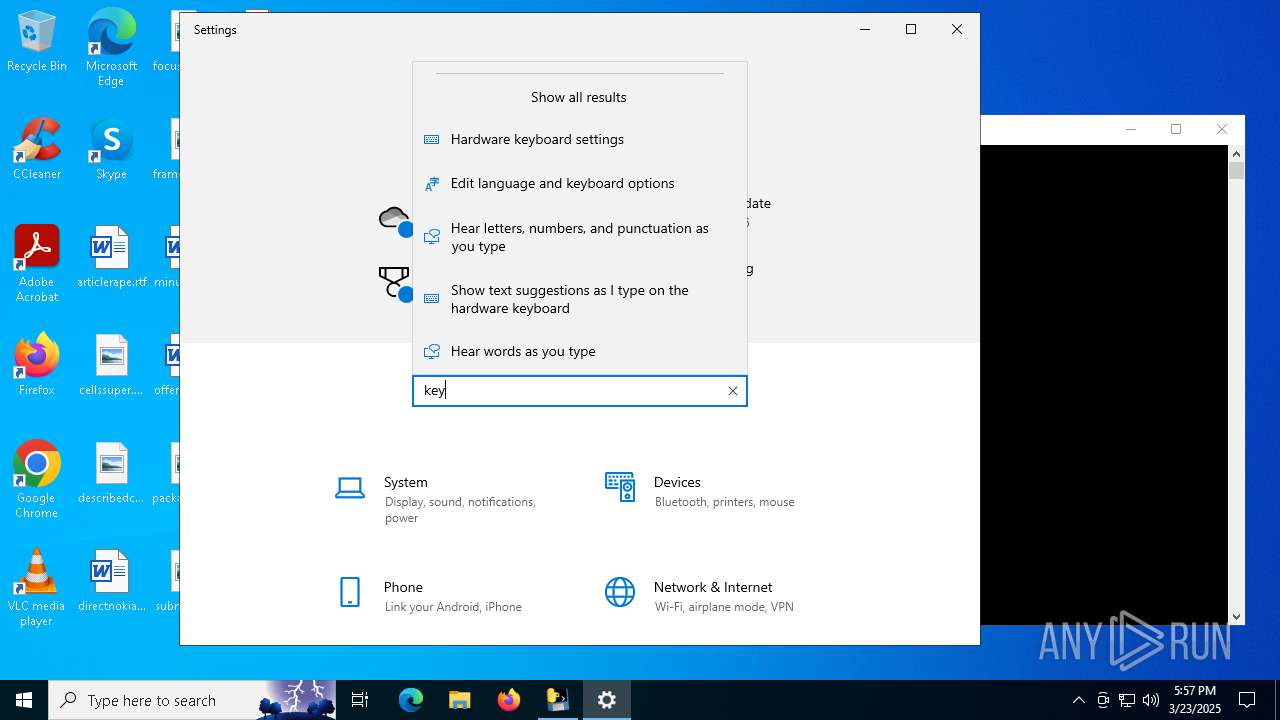Open volume control in system tray
1280x720 pixels.
pyautogui.click(x=1151, y=700)
